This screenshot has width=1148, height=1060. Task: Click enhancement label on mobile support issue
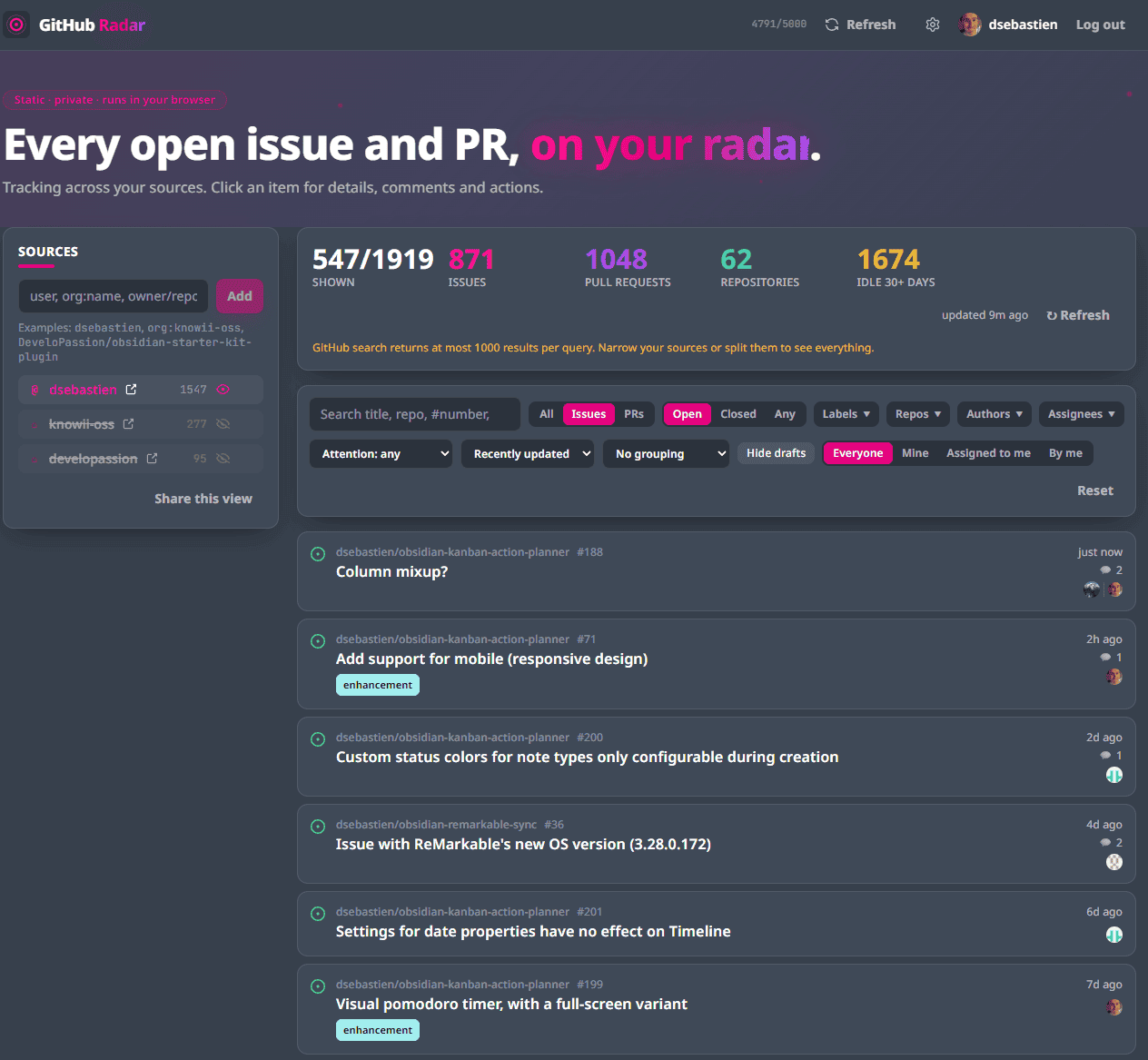[x=378, y=685]
